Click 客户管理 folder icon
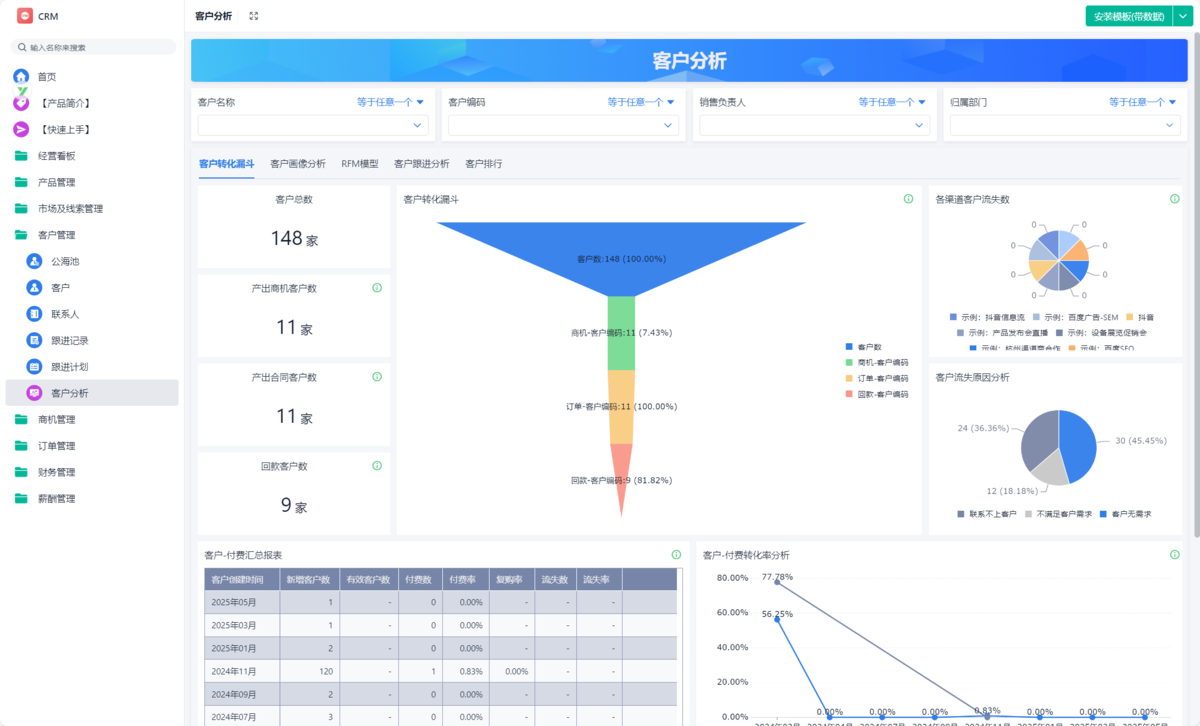1200x726 pixels. (x=21, y=235)
